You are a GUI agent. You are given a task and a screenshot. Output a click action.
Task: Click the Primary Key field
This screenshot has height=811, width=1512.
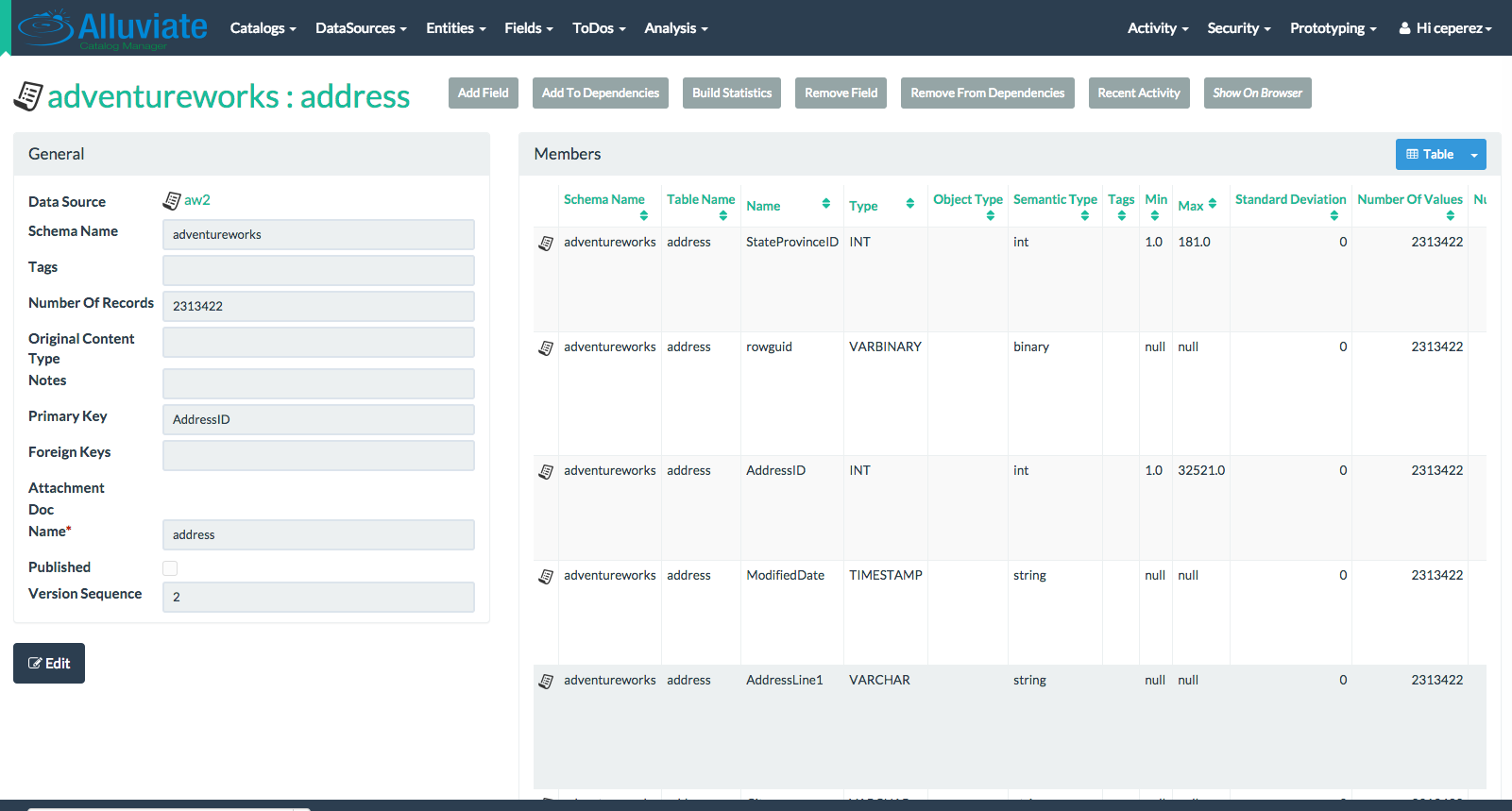pyautogui.click(x=318, y=419)
